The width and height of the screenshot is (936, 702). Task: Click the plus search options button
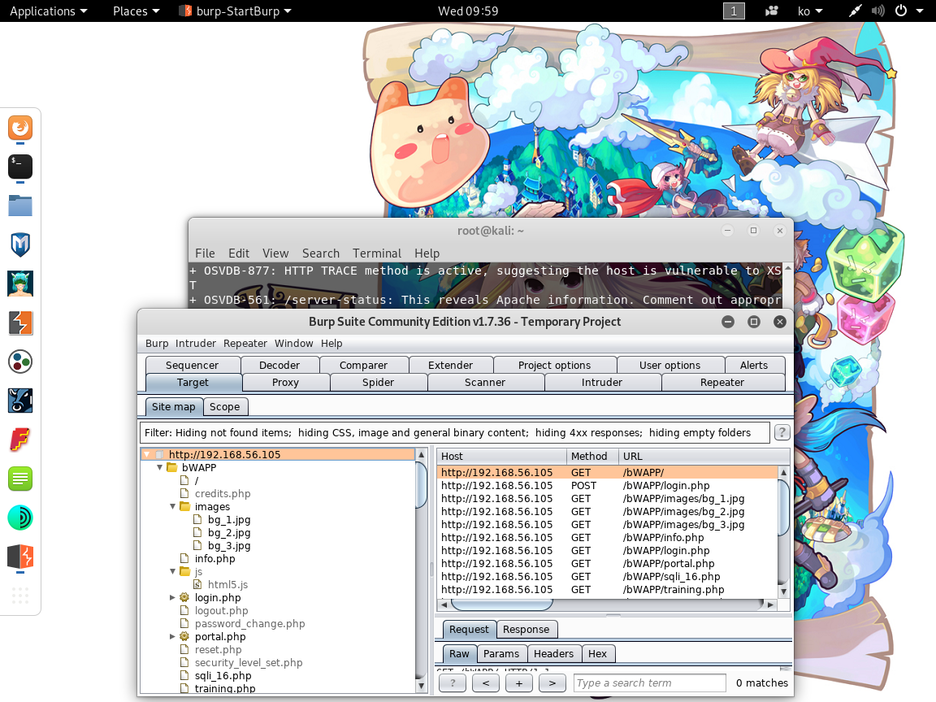click(519, 683)
